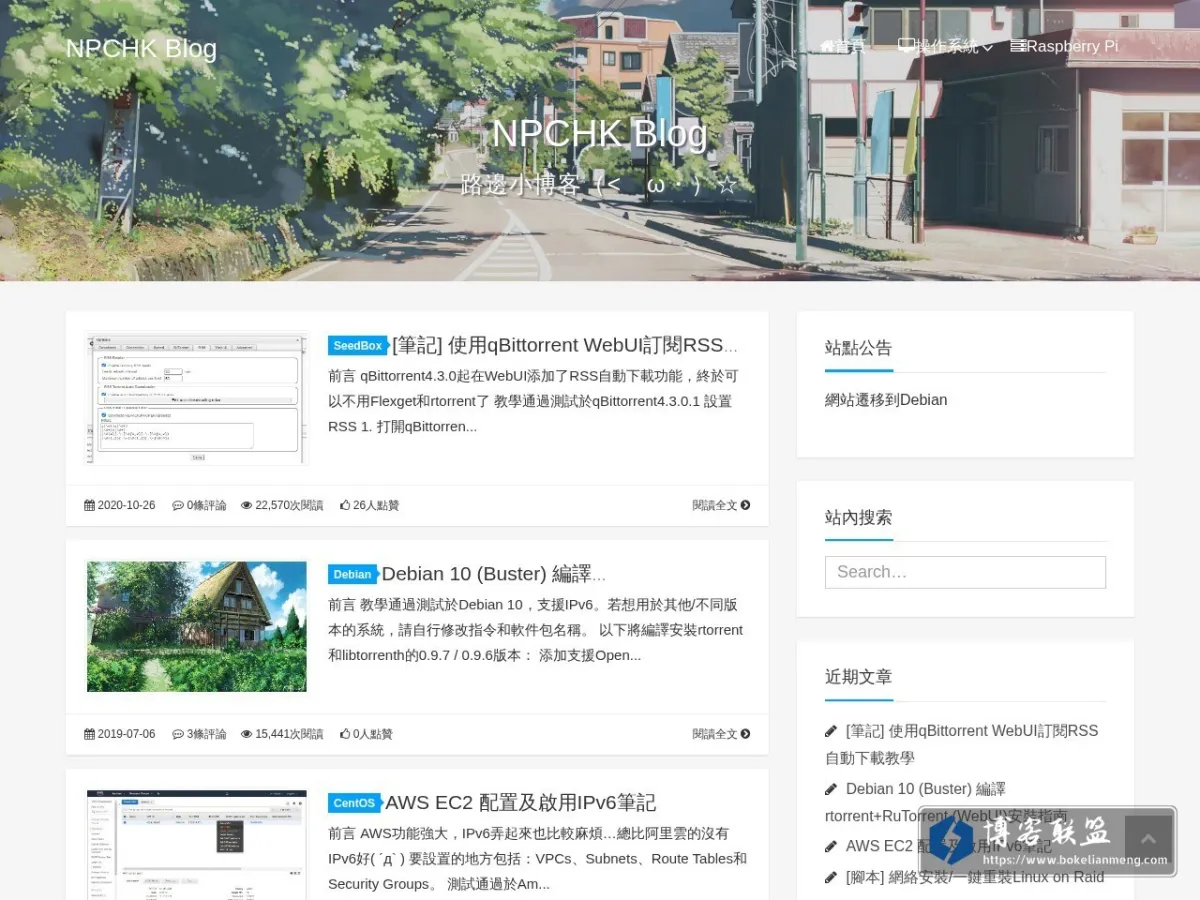The height and width of the screenshot is (900, 1200).
Task: Read full qBittorrent article via 閱讀全文
Action: [721, 505]
